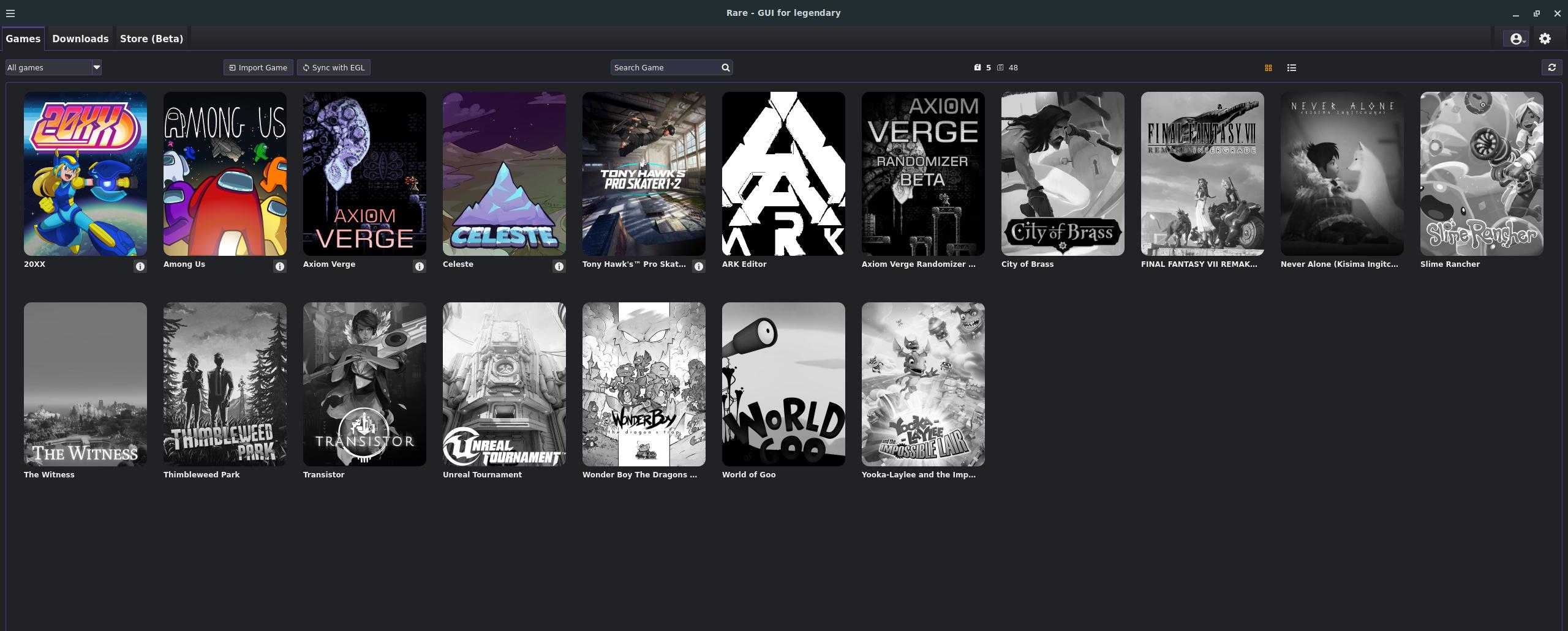Viewport: 1568px width, 631px height.
Task: Click the 'Slime Rancher' title text
Action: pos(1450,264)
